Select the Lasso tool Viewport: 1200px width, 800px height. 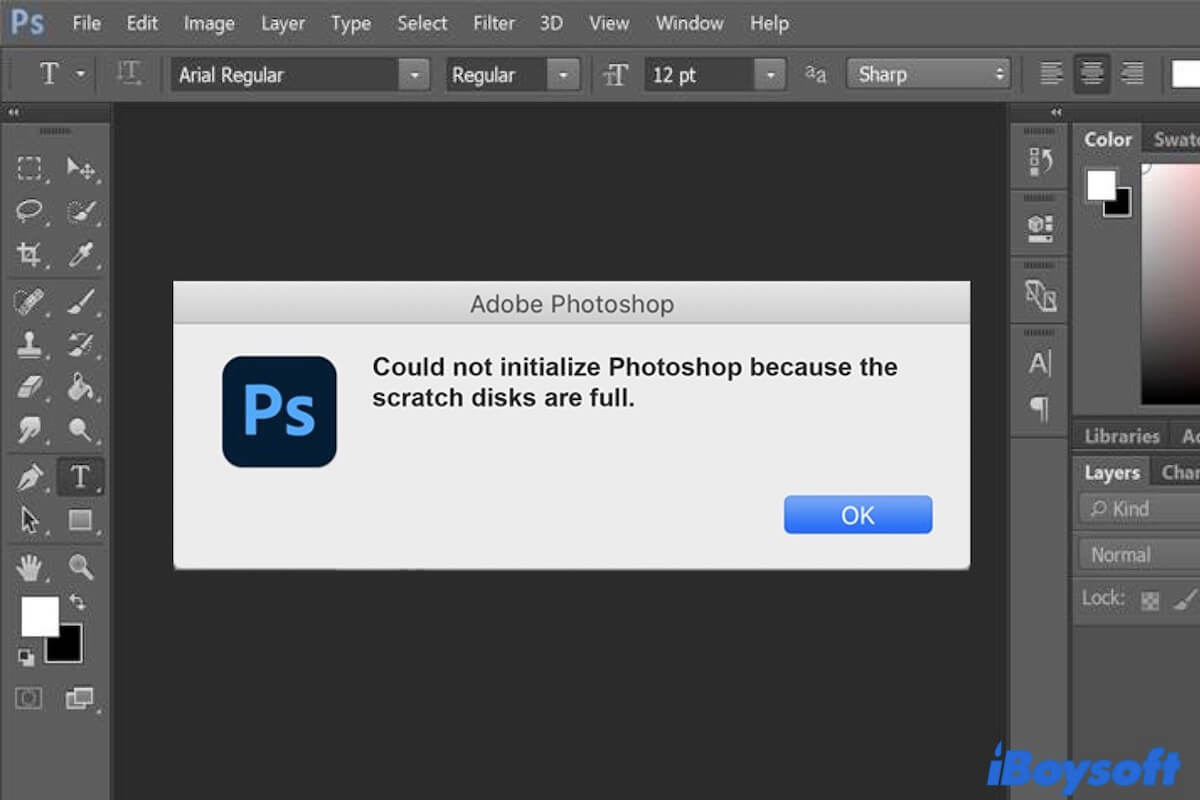tap(30, 212)
